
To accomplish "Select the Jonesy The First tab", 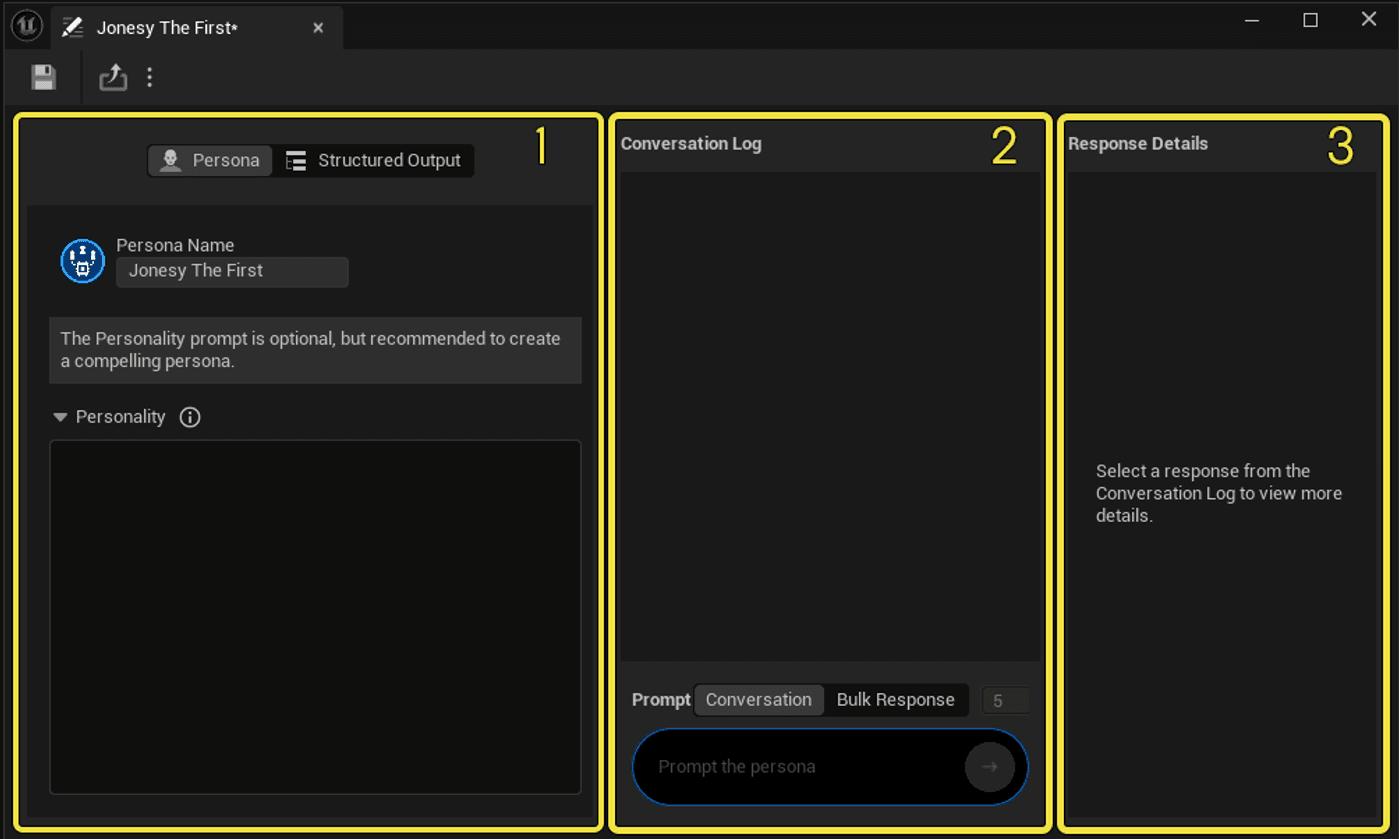I will (167, 28).
